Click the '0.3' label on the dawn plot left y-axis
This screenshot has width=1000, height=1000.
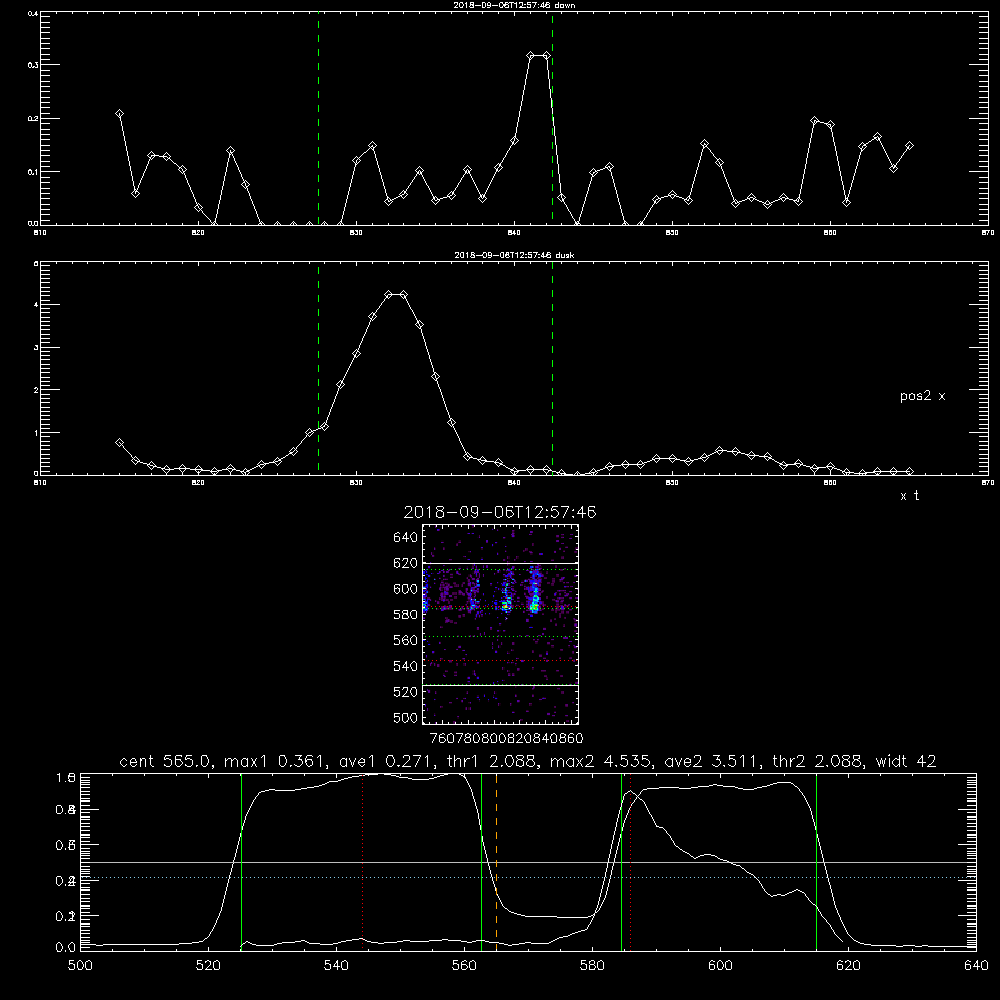click(33, 65)
